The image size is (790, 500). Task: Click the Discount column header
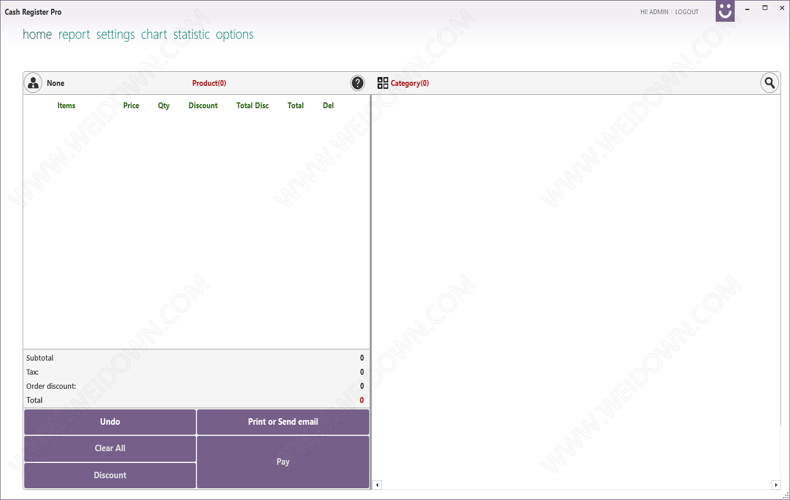[203, 105]
